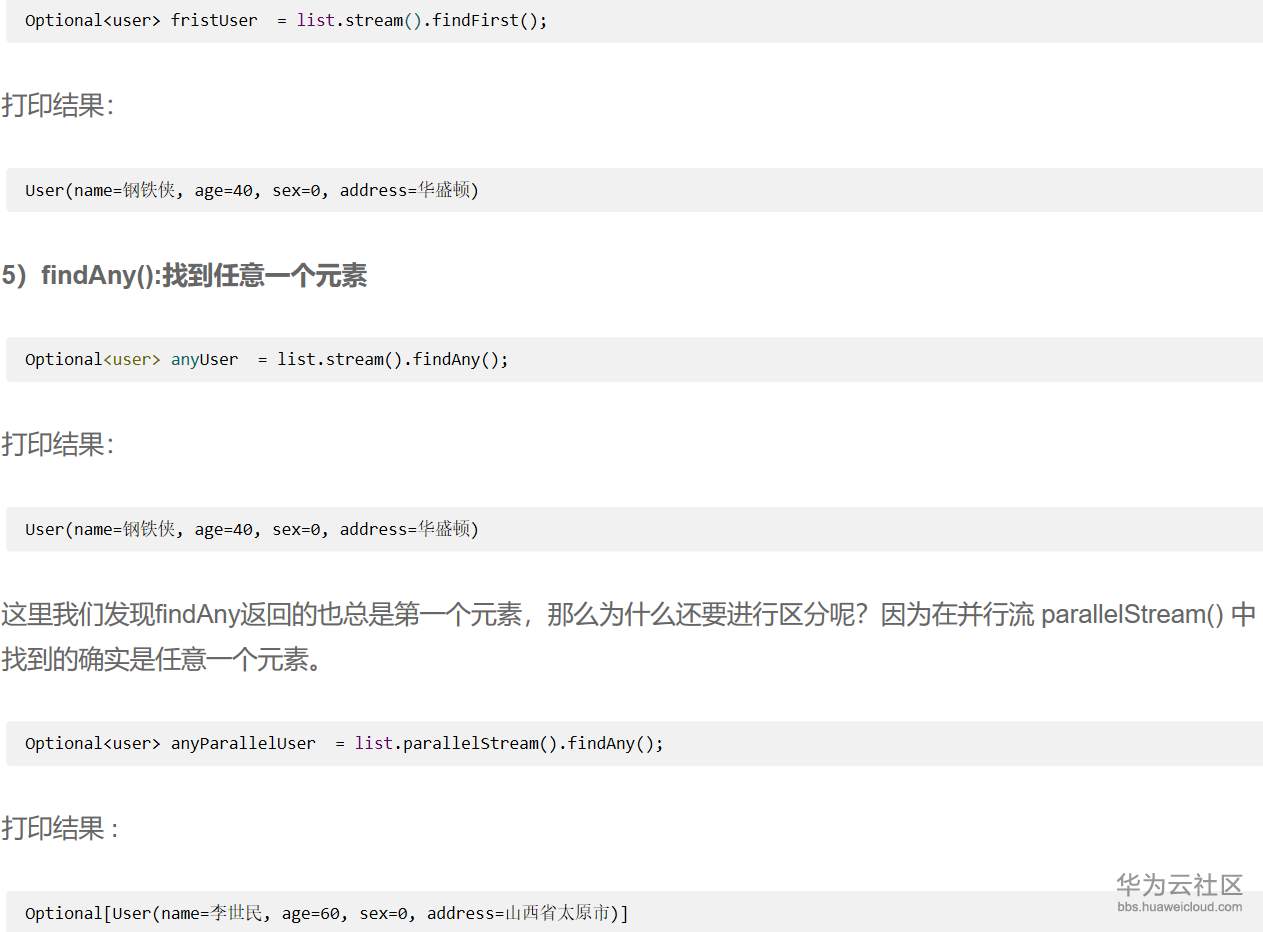Click the output 'Optional[User(name=李世民, age=60'
Screen dimensions: 1263x932
(x=327, y=913)
